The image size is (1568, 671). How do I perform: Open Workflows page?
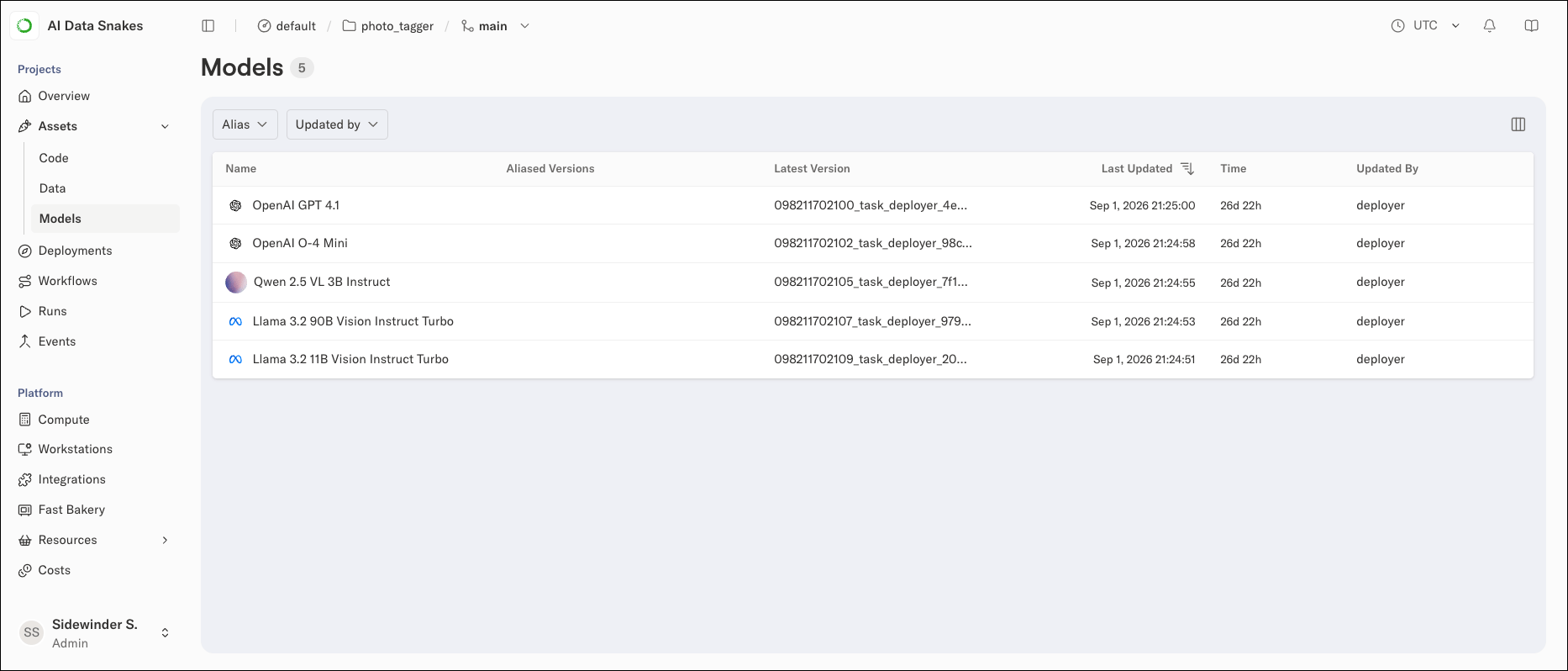click(68, 281)
